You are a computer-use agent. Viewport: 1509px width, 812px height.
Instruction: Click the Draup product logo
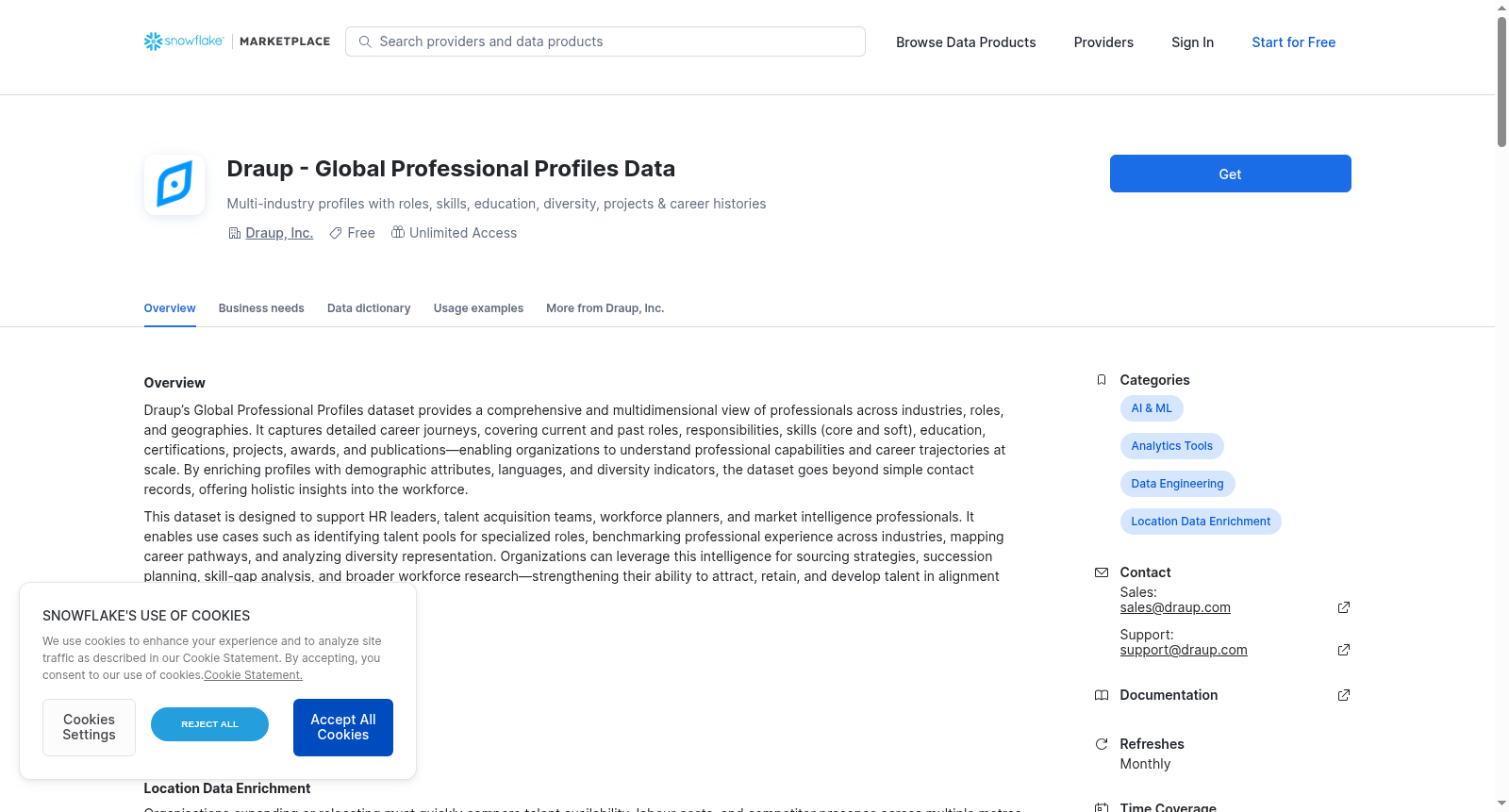pyautogui.click(x=174, y=185)
